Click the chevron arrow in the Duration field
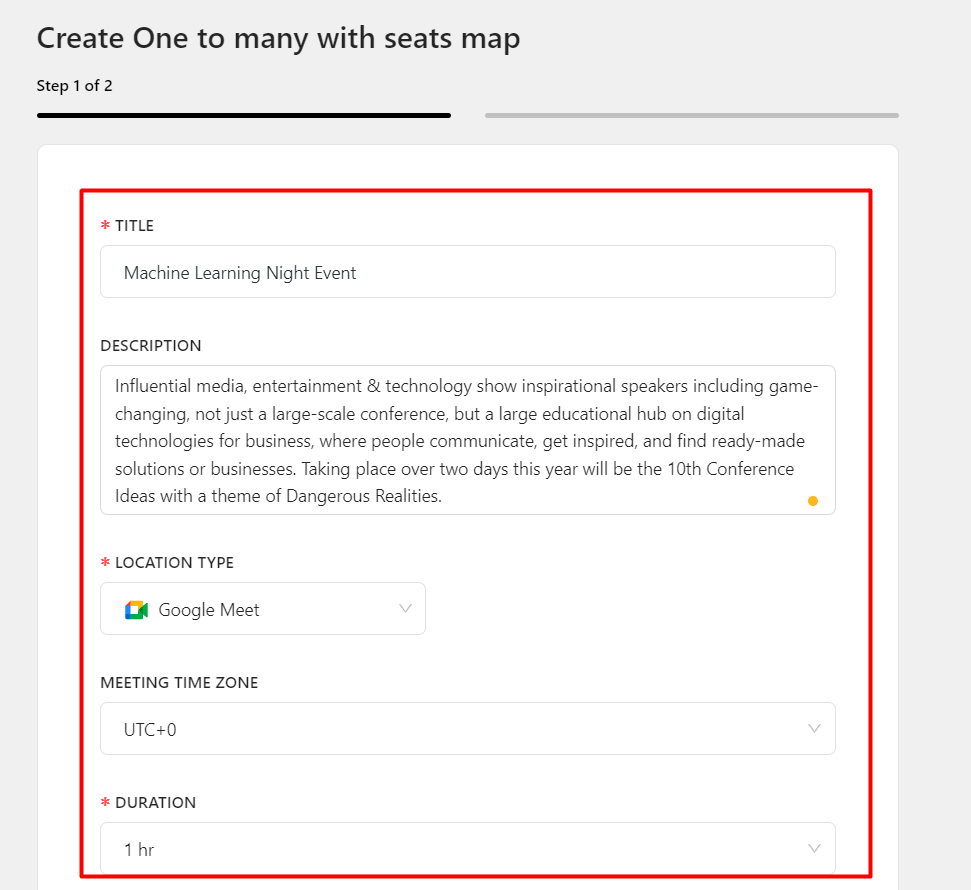The height and width of the screenshot is (890, 971). click(814, 849)
